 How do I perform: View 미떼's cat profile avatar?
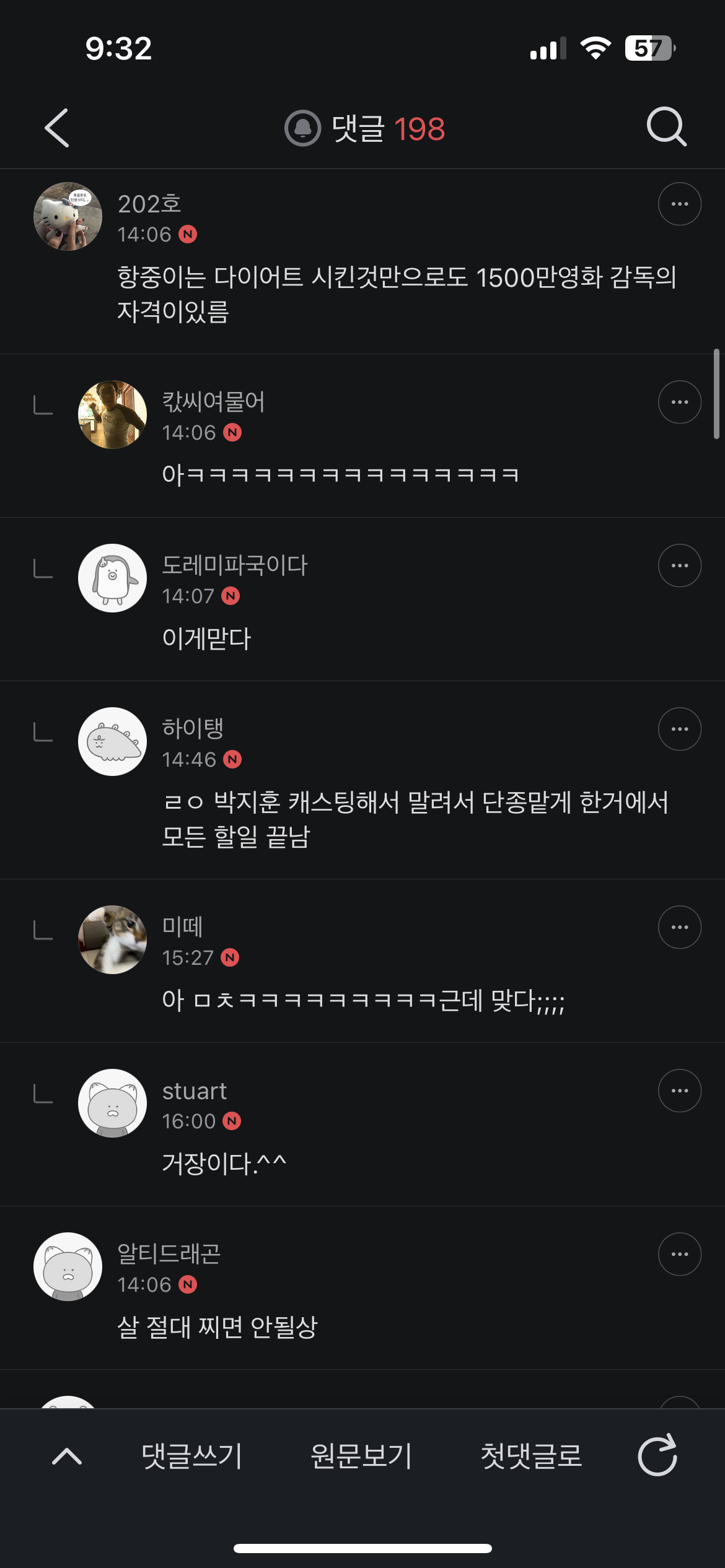(x=112, y=940)
